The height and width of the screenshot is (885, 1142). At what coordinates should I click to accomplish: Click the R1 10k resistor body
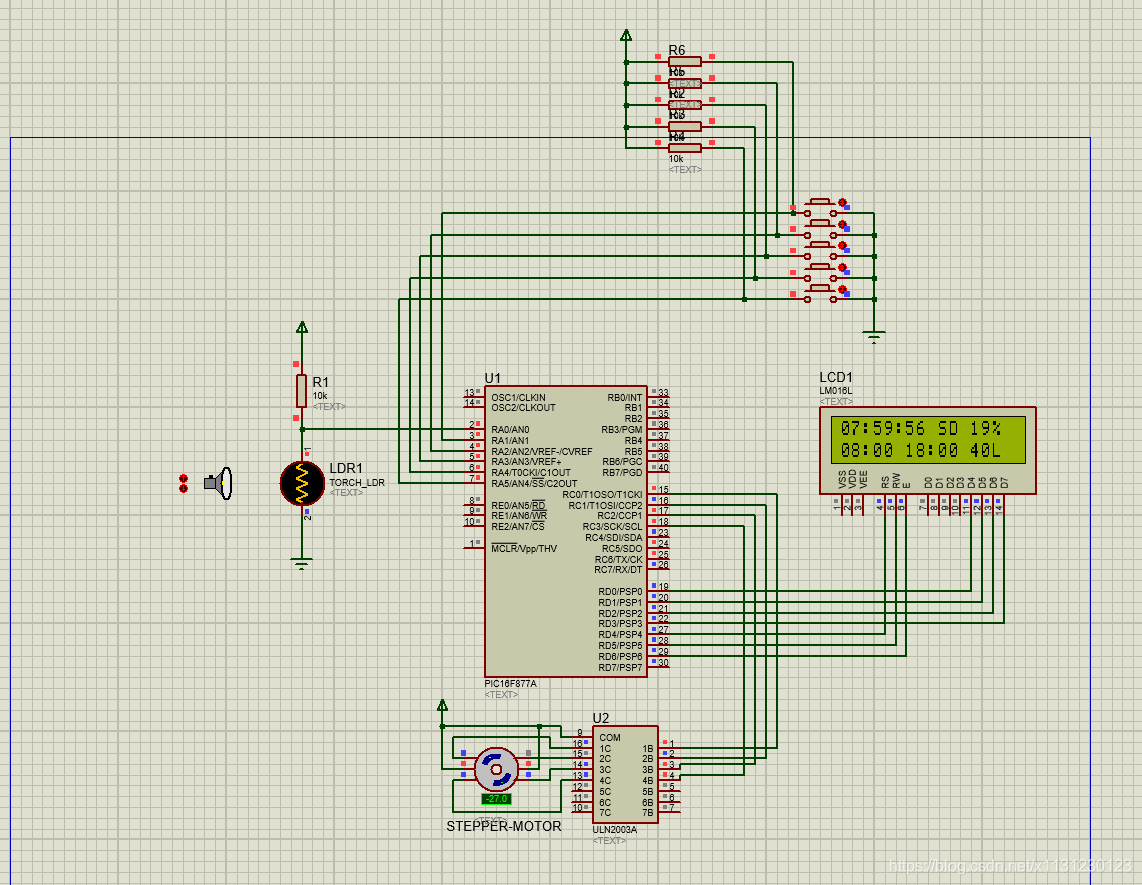pos(302,391)
